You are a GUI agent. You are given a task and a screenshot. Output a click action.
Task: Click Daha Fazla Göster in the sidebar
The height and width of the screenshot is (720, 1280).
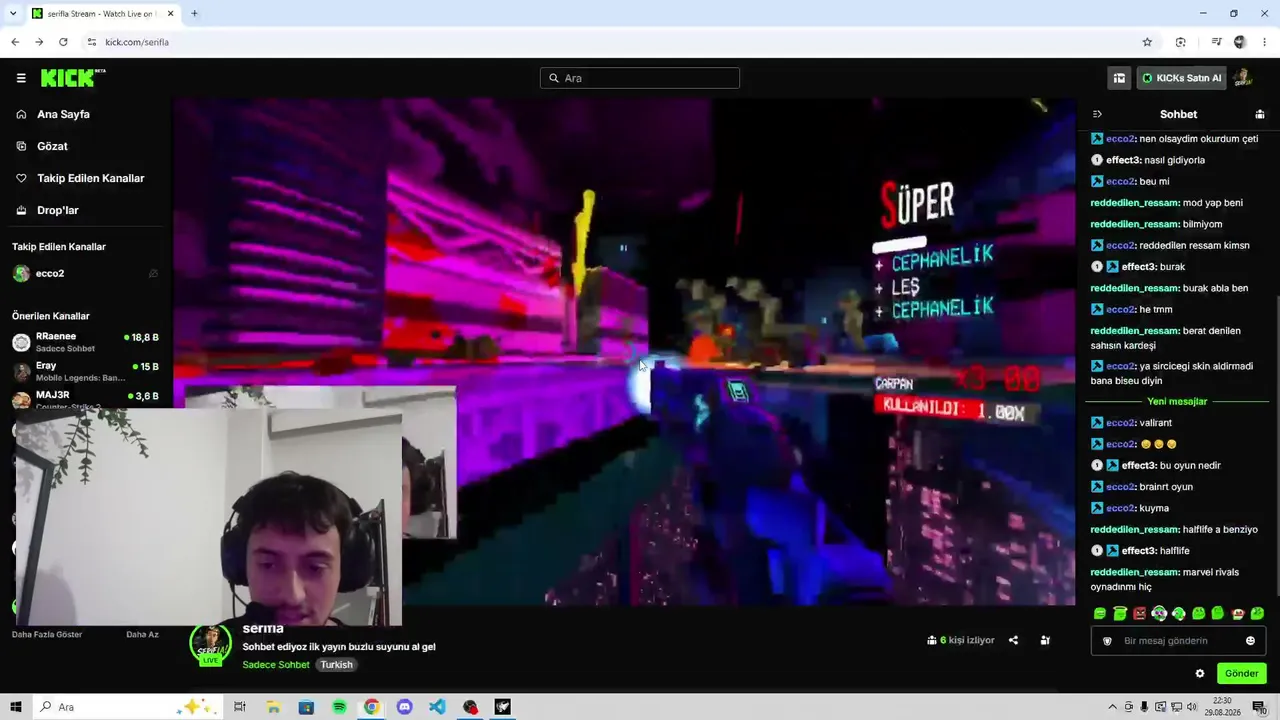[x=47, y=634]
